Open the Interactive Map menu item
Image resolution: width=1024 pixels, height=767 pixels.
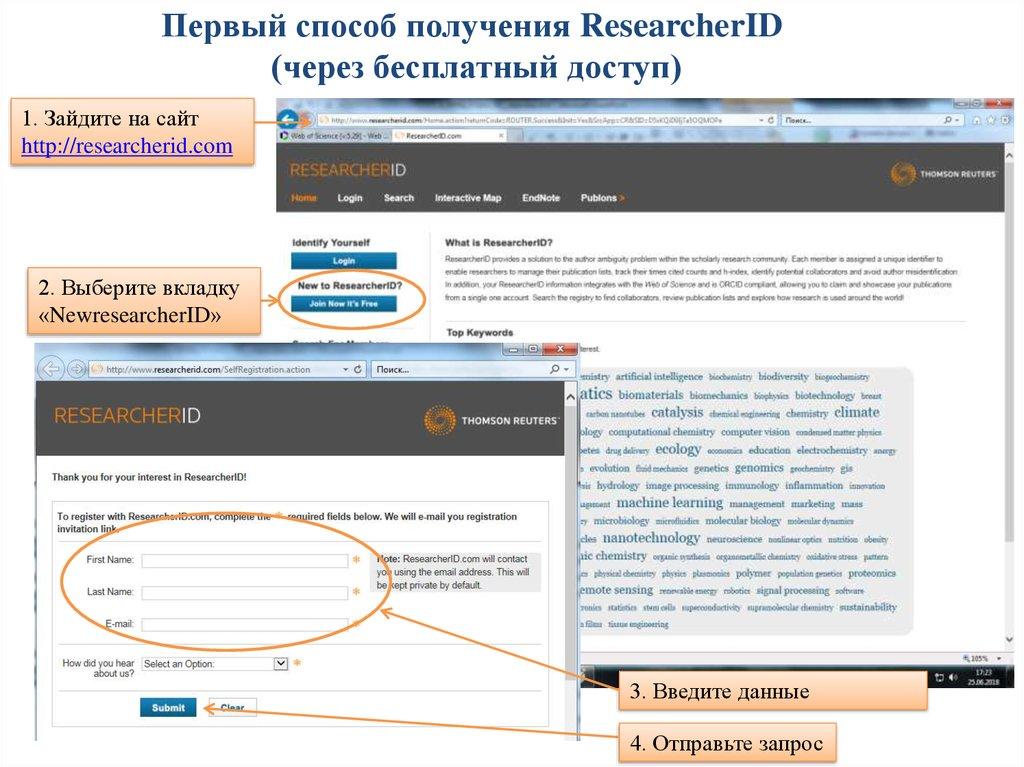click(467, 198)
